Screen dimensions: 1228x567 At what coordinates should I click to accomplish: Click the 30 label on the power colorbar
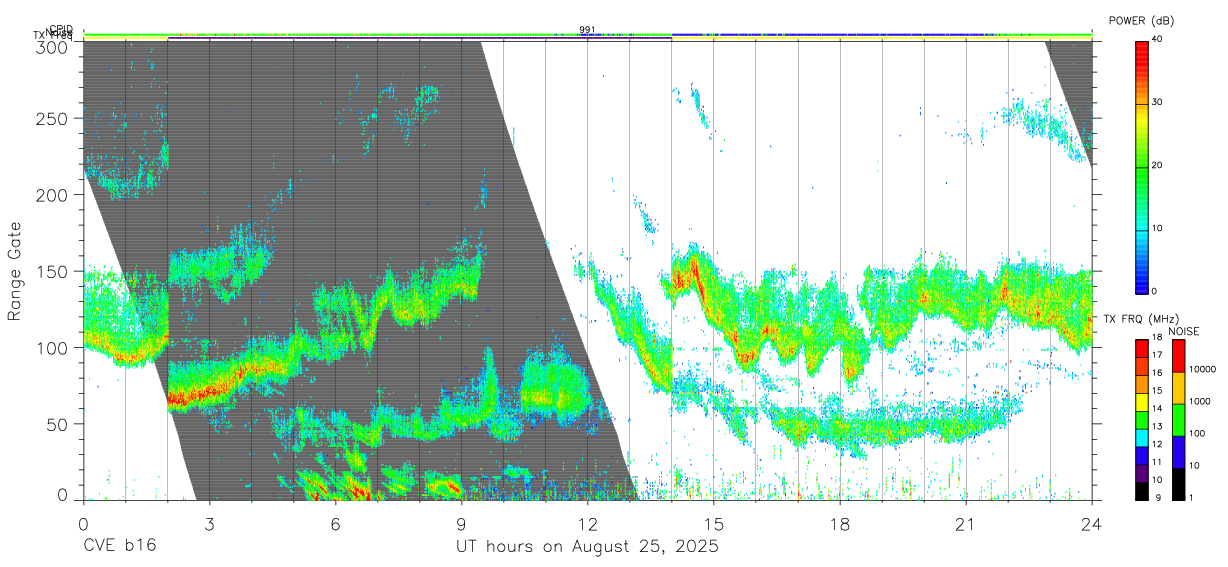pos(1158,102)
